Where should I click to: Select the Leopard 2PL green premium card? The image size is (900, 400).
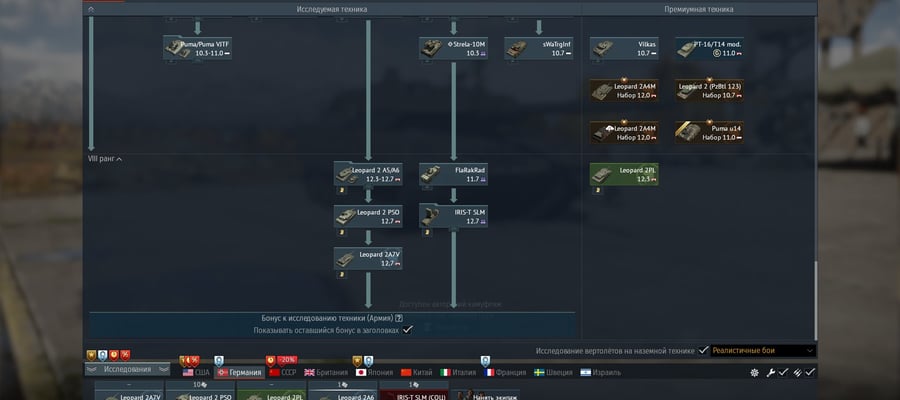click(624, 174)
